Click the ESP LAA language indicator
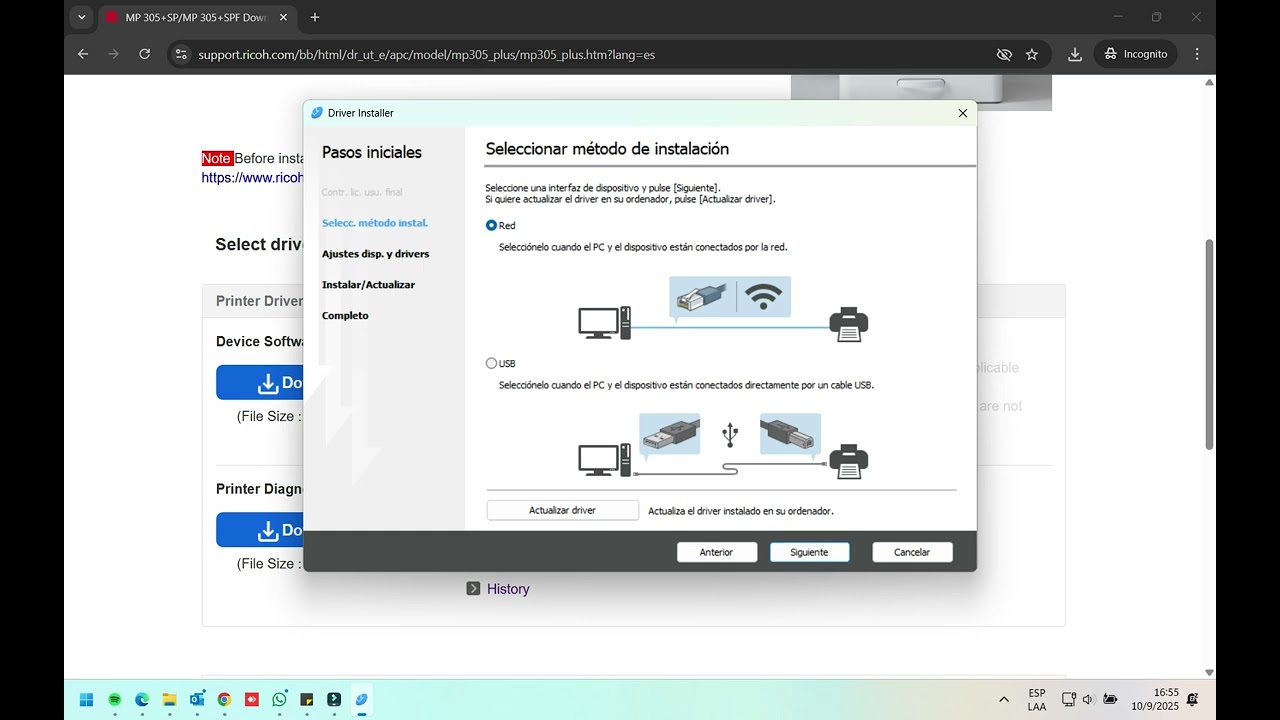 1037,699
